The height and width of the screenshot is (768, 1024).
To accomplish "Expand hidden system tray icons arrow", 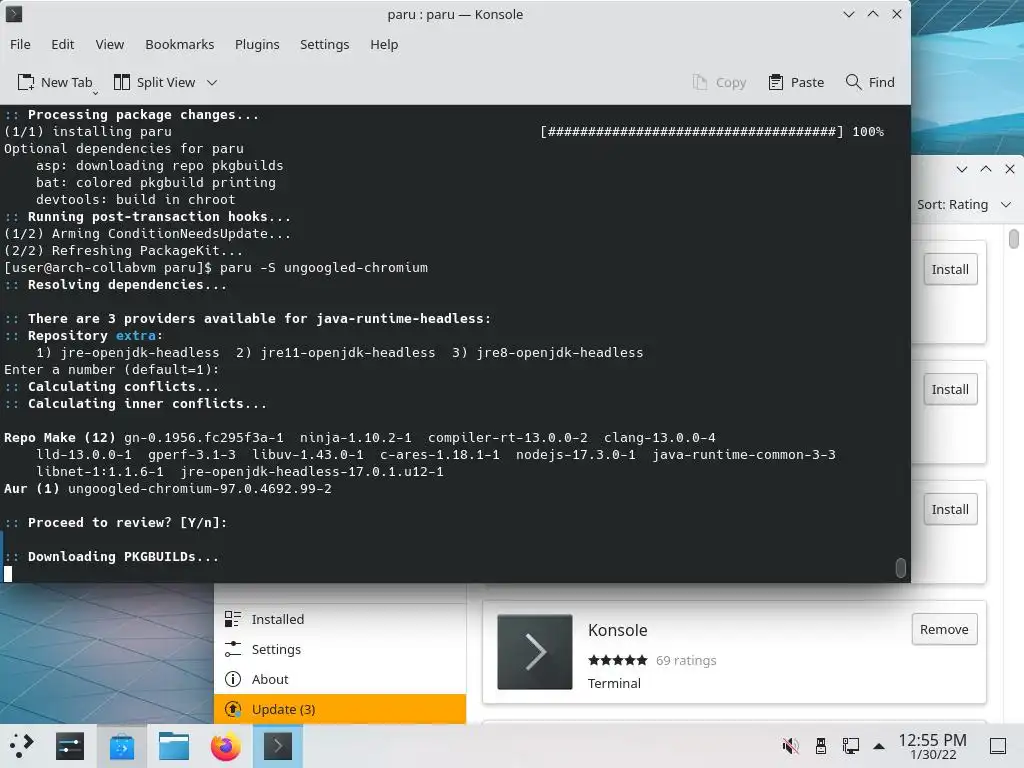I will (879, 746).
